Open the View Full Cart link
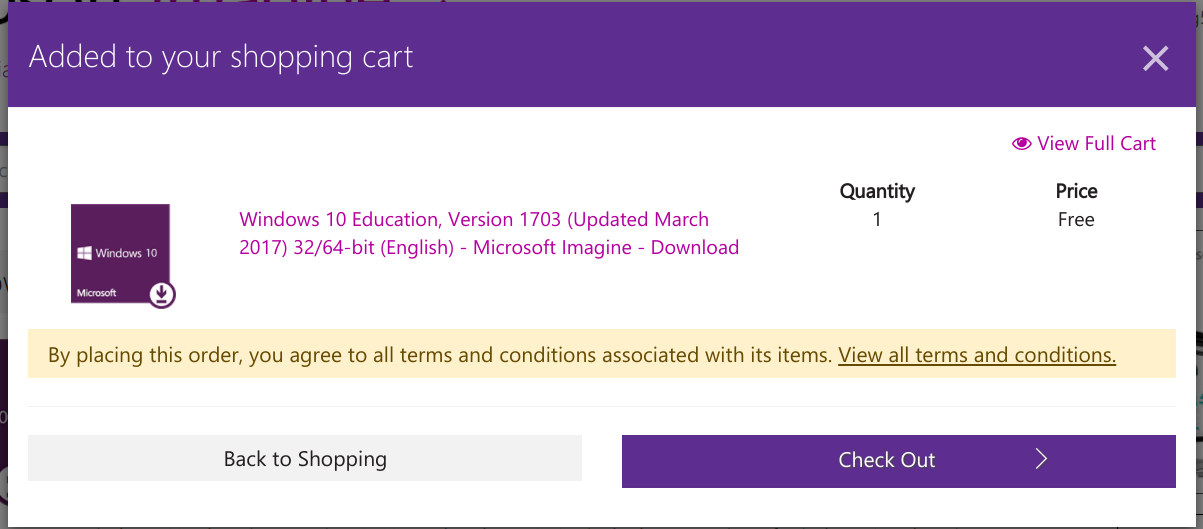1203x529 pixels. point(1096,144)
